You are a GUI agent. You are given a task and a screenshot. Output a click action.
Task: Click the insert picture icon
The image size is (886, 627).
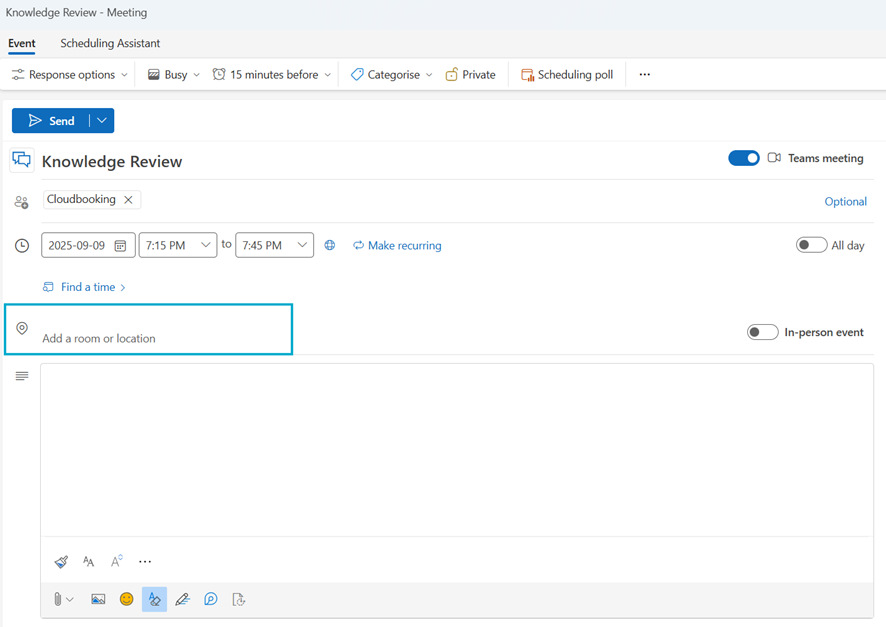[x=98, y=599]
